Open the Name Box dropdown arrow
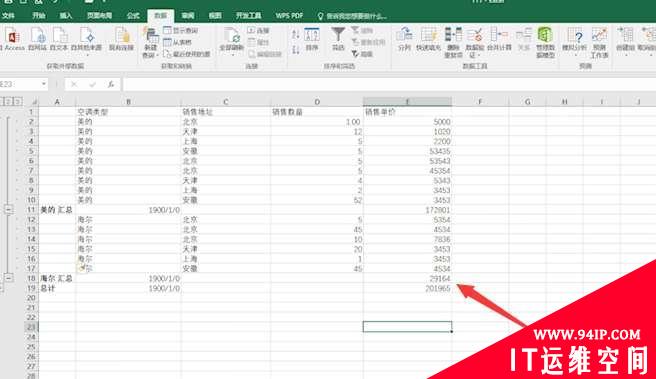Image resolution: width=656 pixels, height=379 pixels. 44,84
